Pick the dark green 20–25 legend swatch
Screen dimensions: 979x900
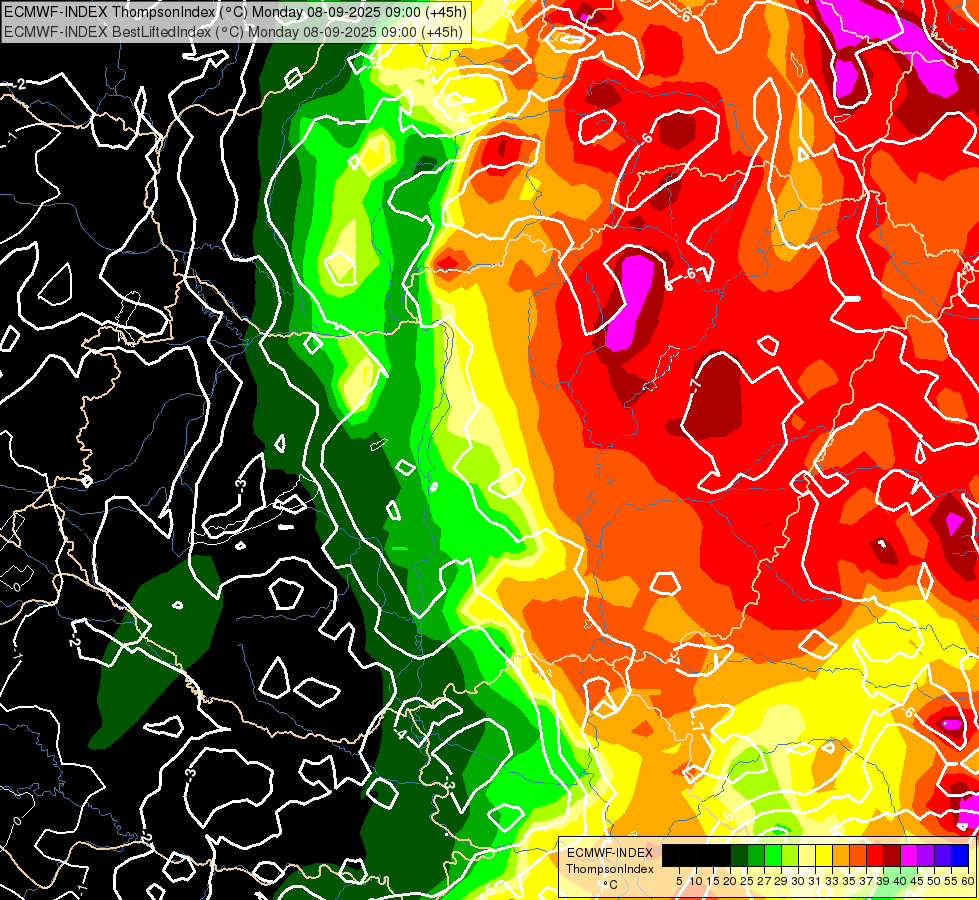click(739, 856)
